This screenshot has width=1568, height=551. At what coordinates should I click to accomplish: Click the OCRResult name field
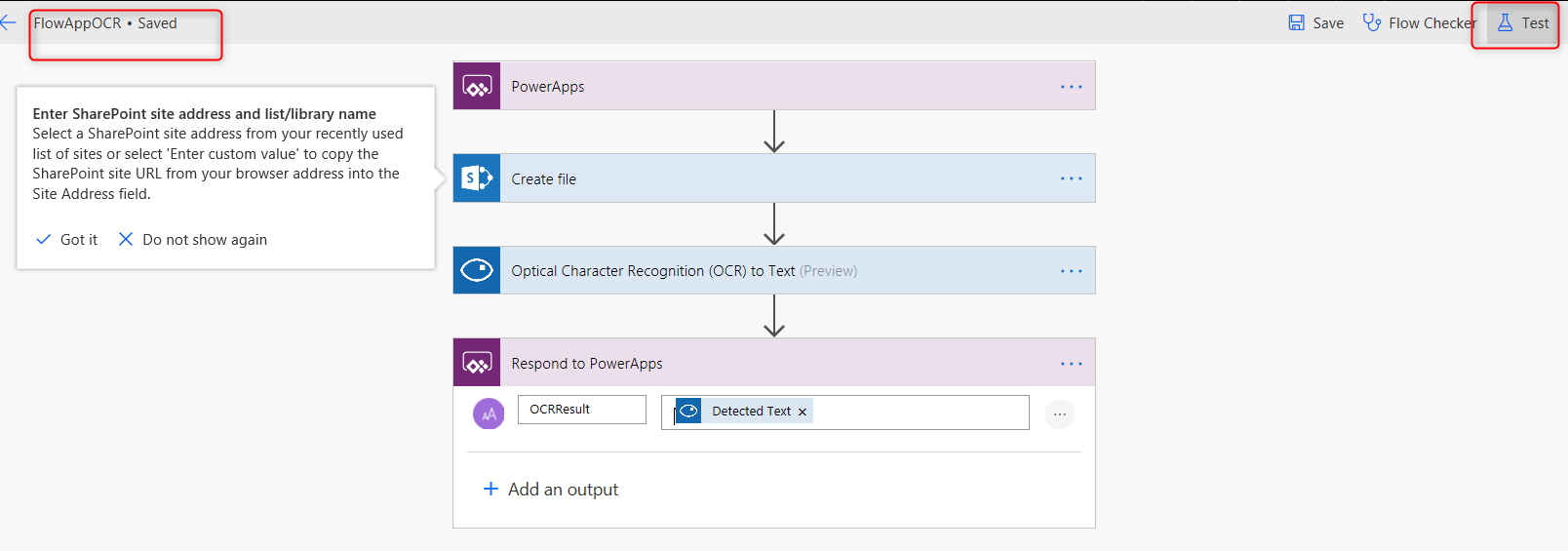[x=582, y=410]
